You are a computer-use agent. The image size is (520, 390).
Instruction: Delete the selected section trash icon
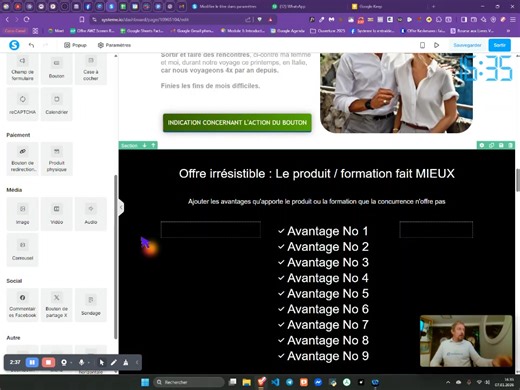(510, 145)
